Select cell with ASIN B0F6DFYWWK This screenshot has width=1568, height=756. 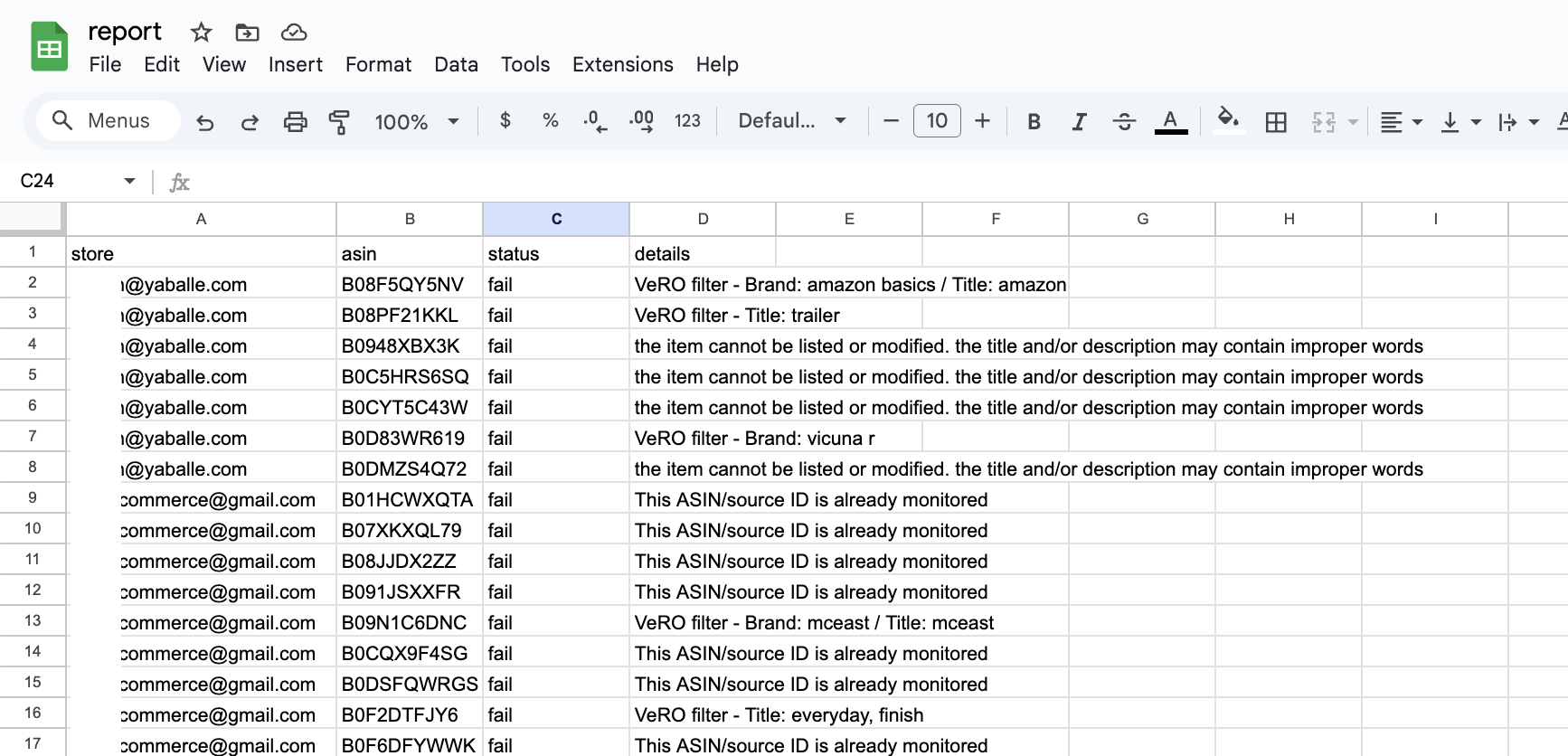410,744
